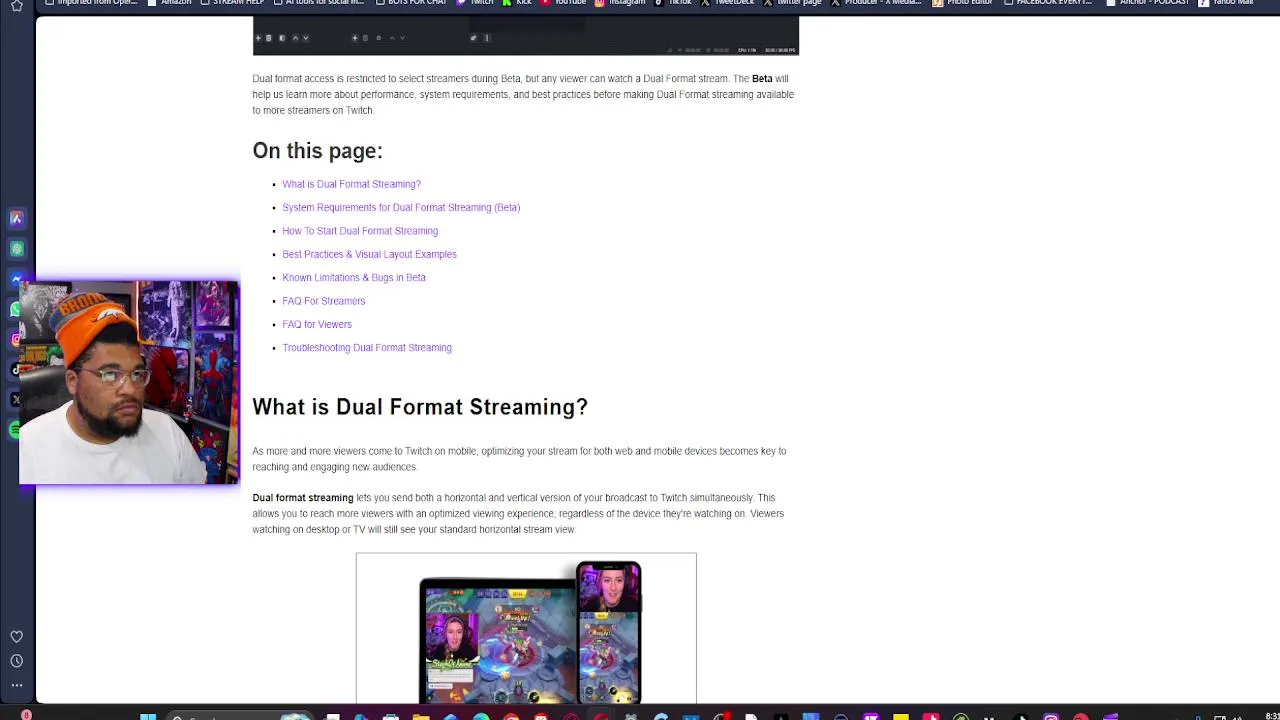Open the 'FAQ For Streamers' link

[324, 301]
